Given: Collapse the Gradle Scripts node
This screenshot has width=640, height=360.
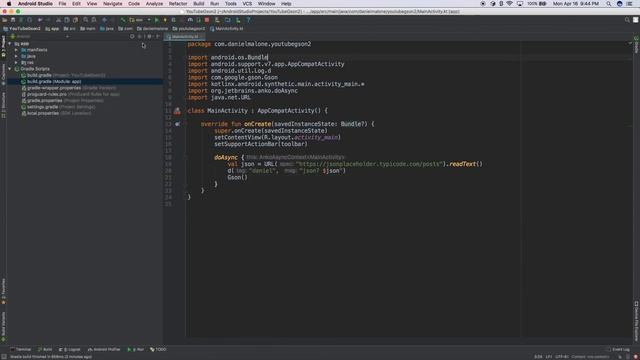Looking at the screenshot, I should click(x=10, y=69).
